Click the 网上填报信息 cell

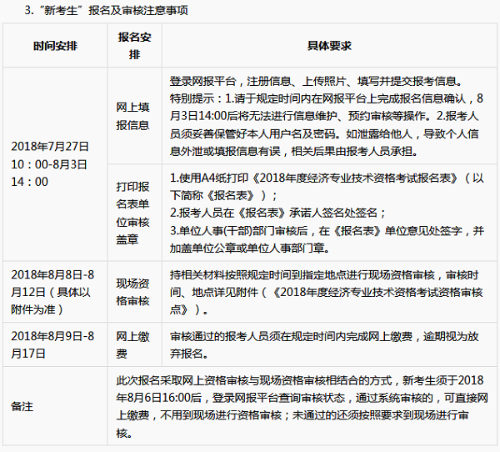133,116
